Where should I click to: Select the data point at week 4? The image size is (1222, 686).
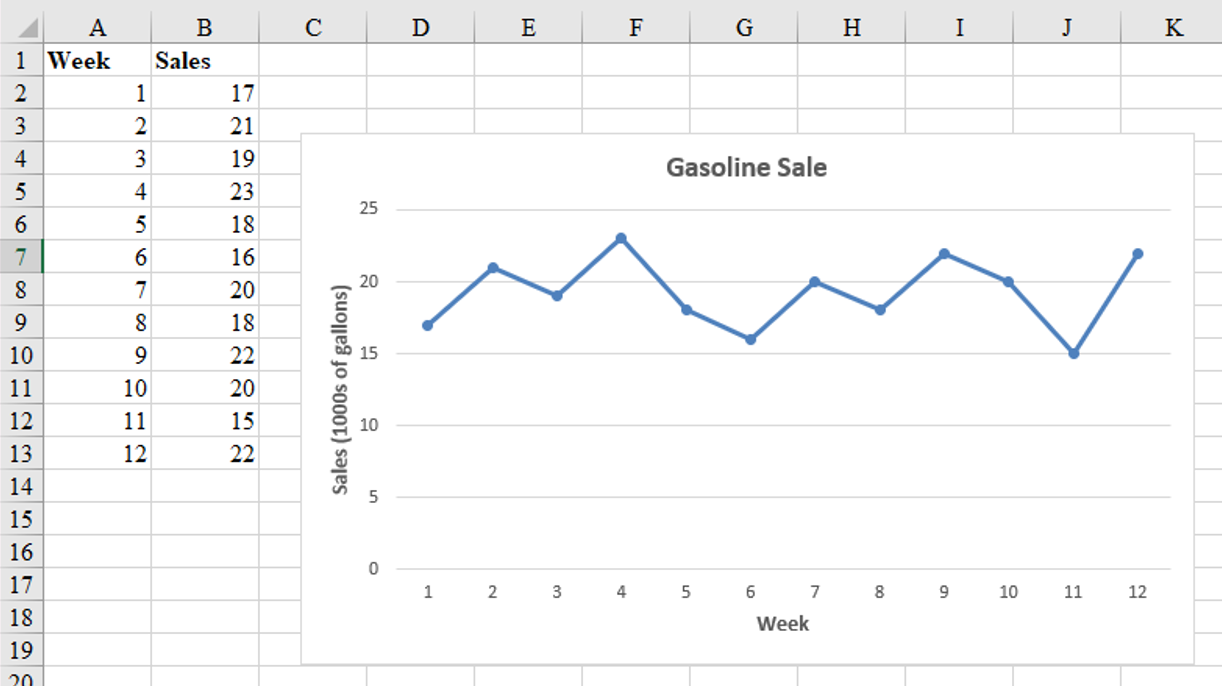pyautogui.click(x=621, y=238)
